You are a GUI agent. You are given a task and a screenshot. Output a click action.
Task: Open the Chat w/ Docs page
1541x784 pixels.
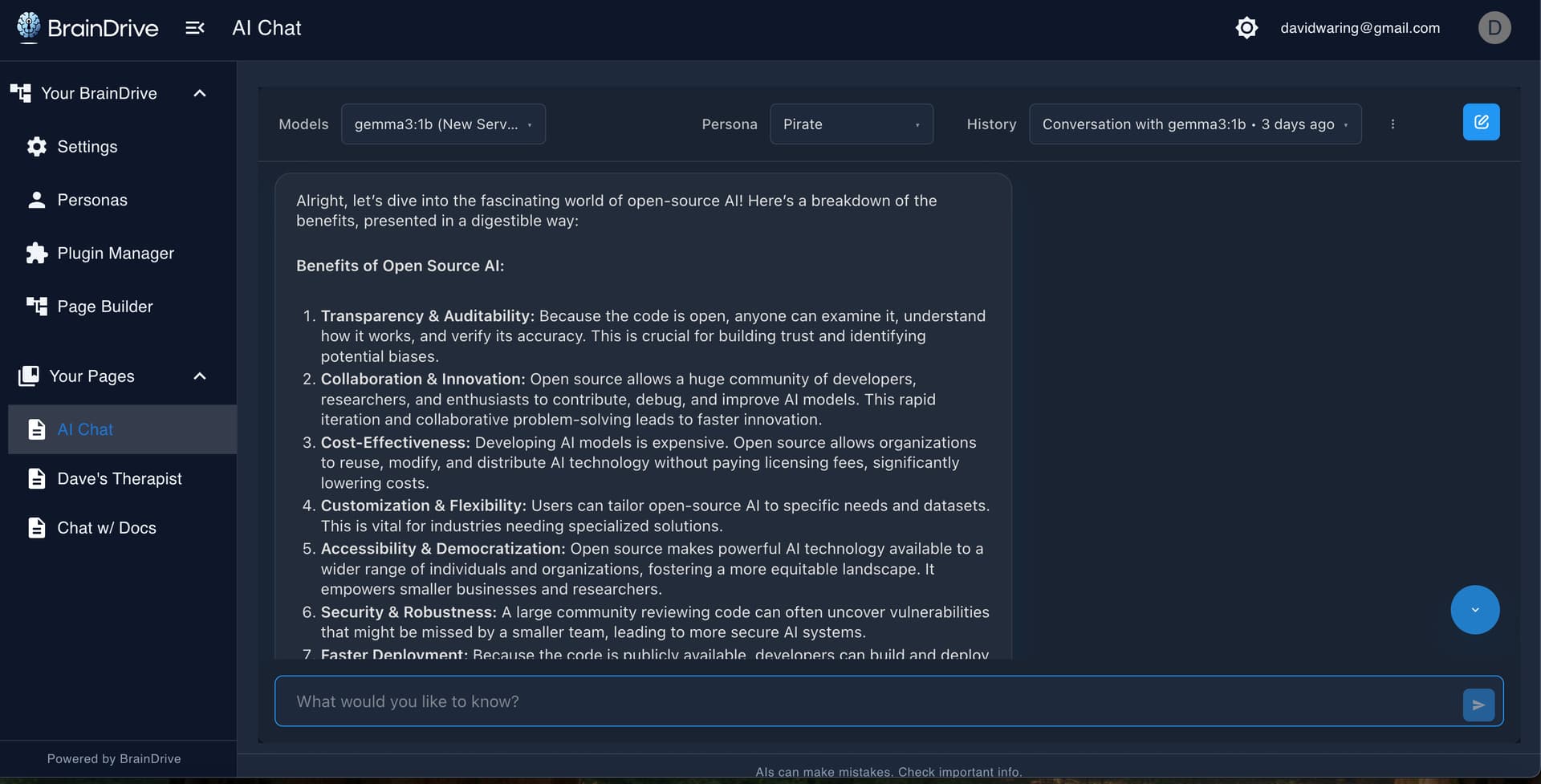coord(106,528)
